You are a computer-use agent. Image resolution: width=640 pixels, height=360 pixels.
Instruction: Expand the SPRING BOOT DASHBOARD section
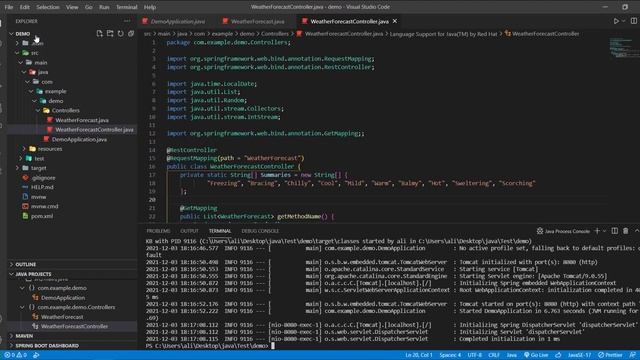click(47, 346)
